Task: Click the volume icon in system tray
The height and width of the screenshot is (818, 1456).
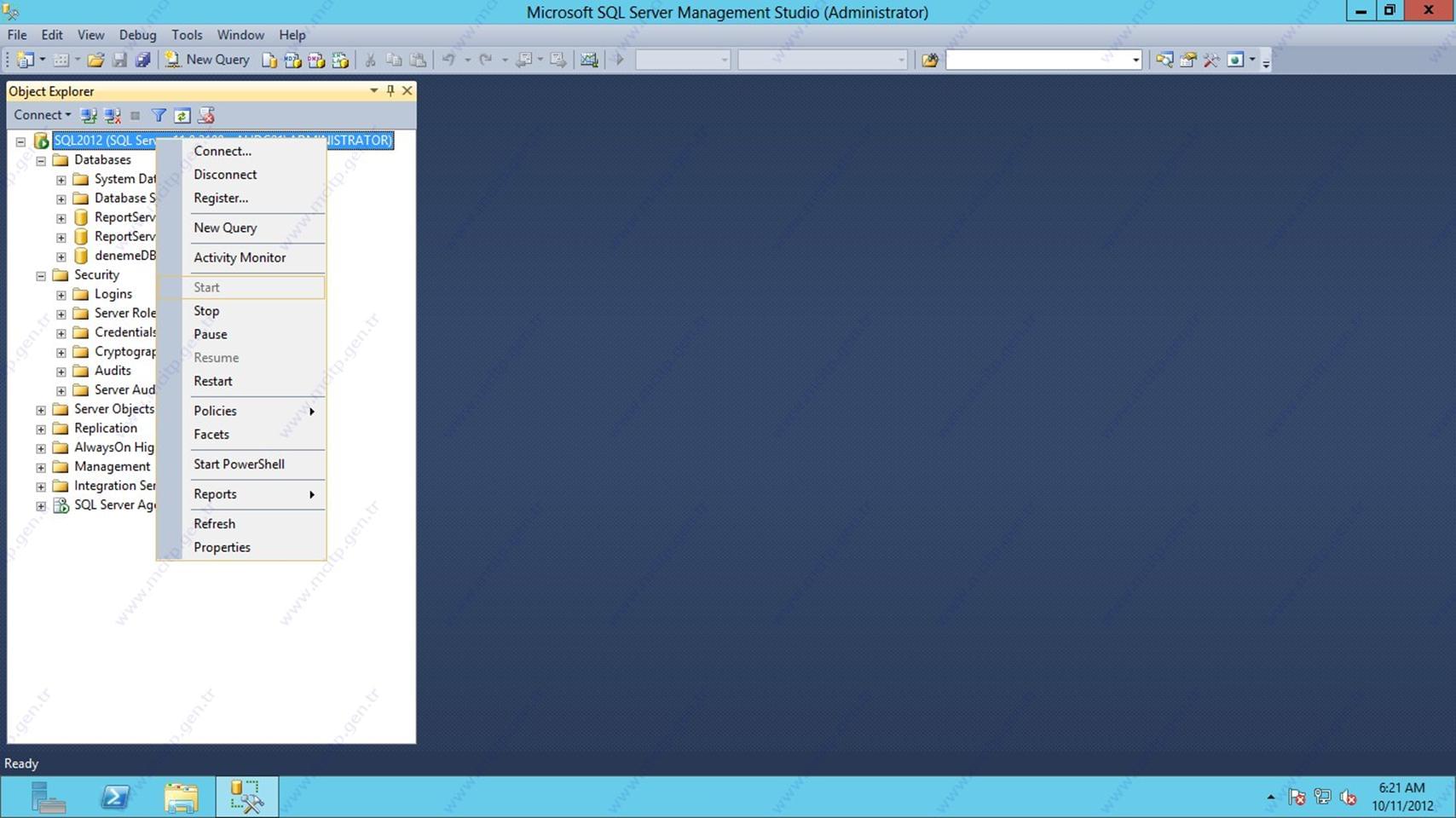Action: (x=1348, y=798)
